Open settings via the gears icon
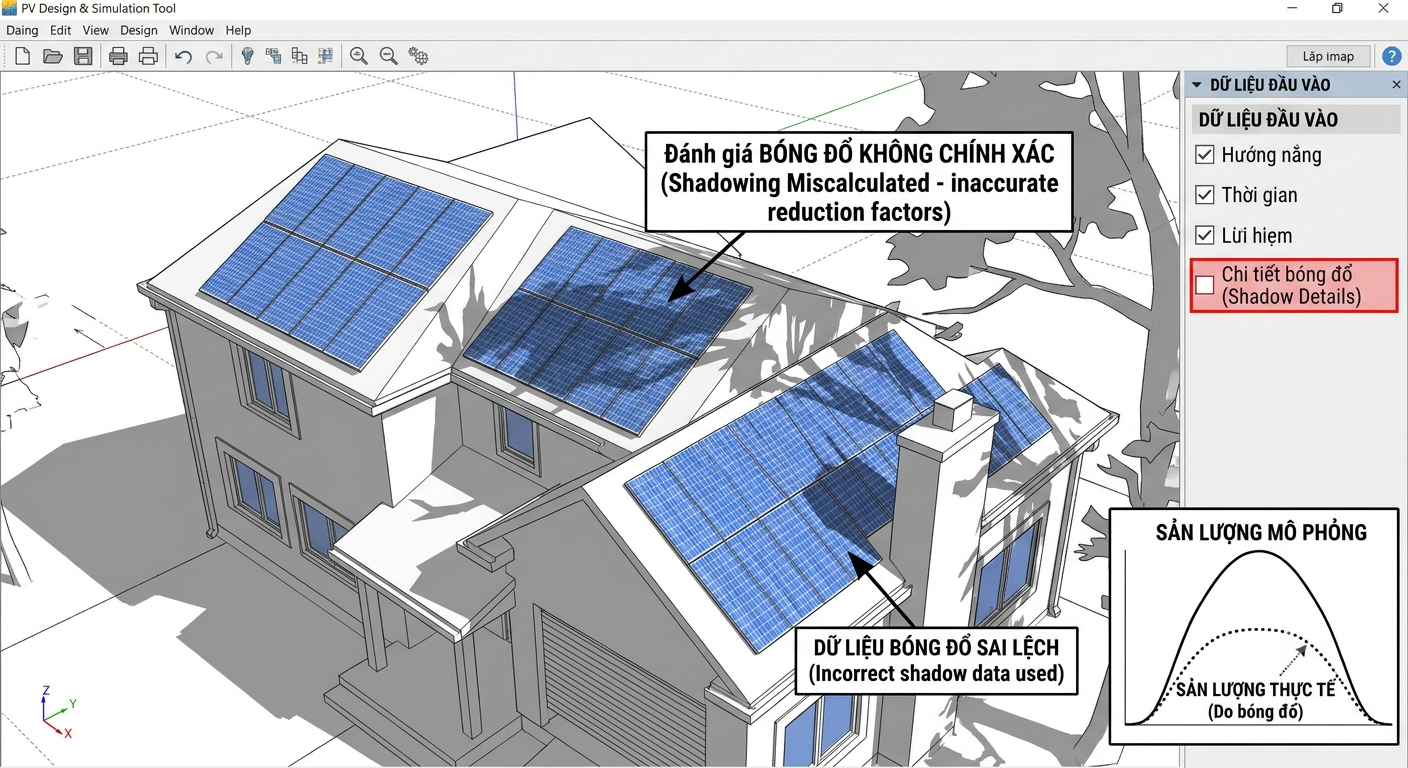 (x=418, y=56)
